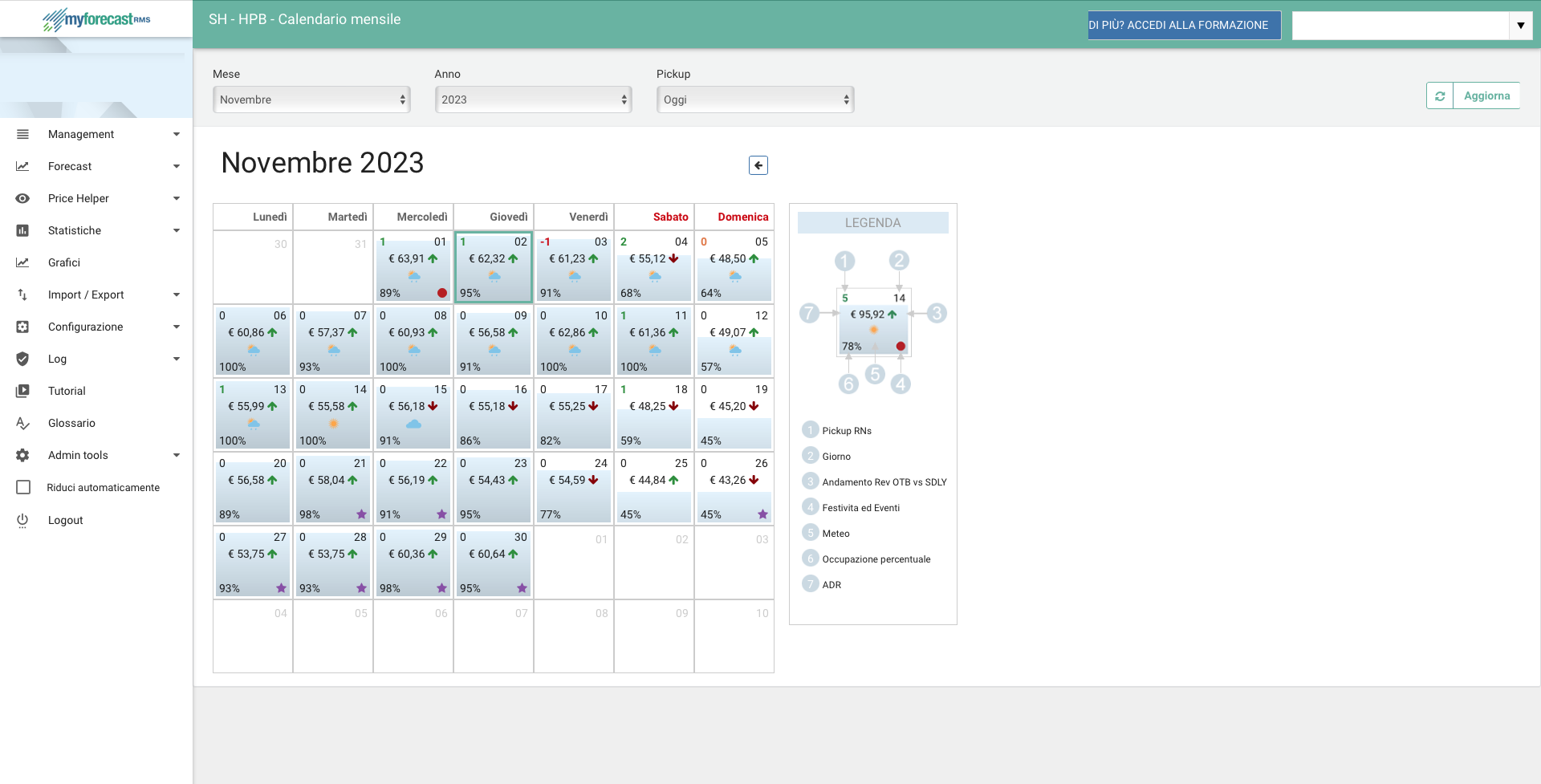Click the myforecast RMS logo
The image size is (1541, 784).
[95, 18]
